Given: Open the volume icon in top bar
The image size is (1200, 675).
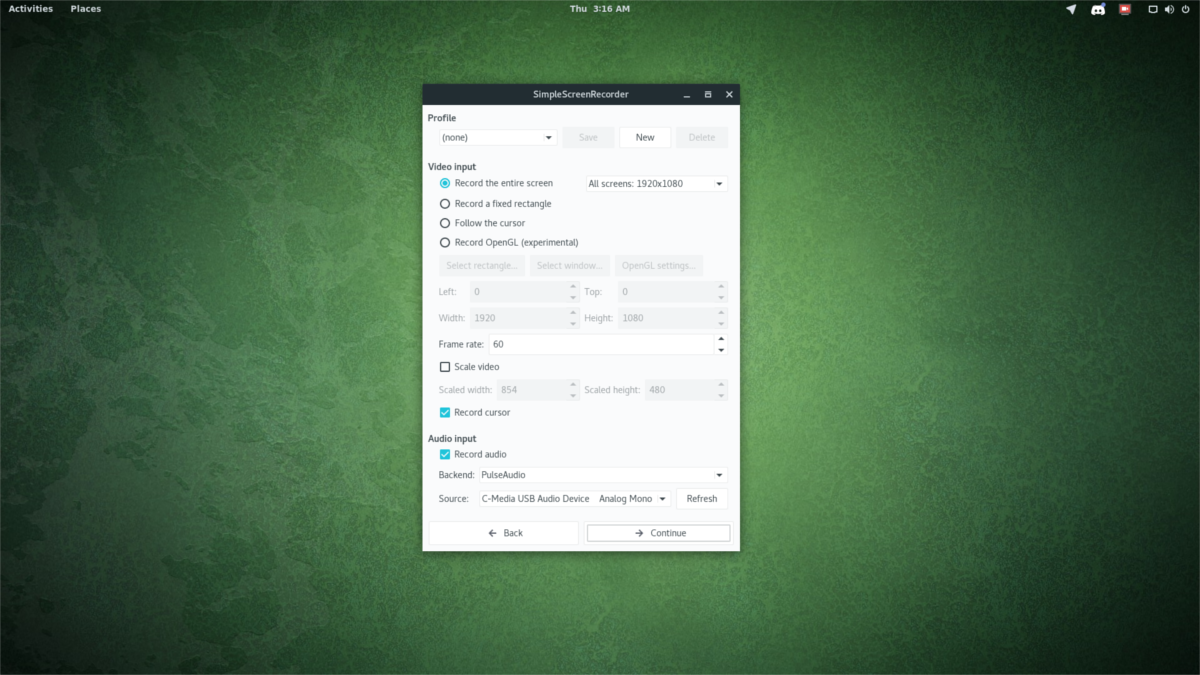Looking at the screenshot, I should point(1169,9).
